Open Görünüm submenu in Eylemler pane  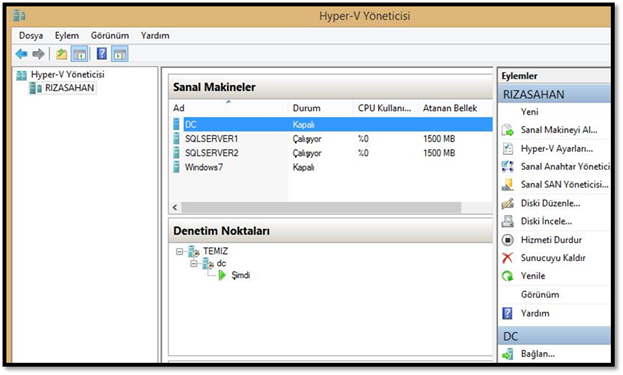pyautogui.click(x=540, y=295)
